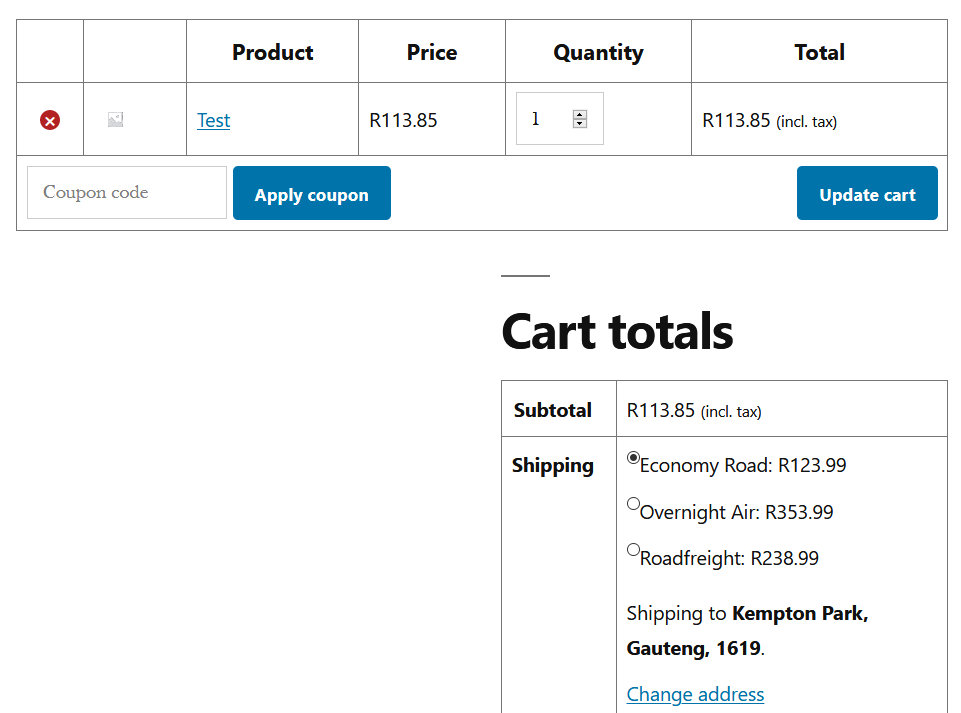Click the Update cart button
The width and height of the screenshot is (961, 713).
click(x=867, y=193)
